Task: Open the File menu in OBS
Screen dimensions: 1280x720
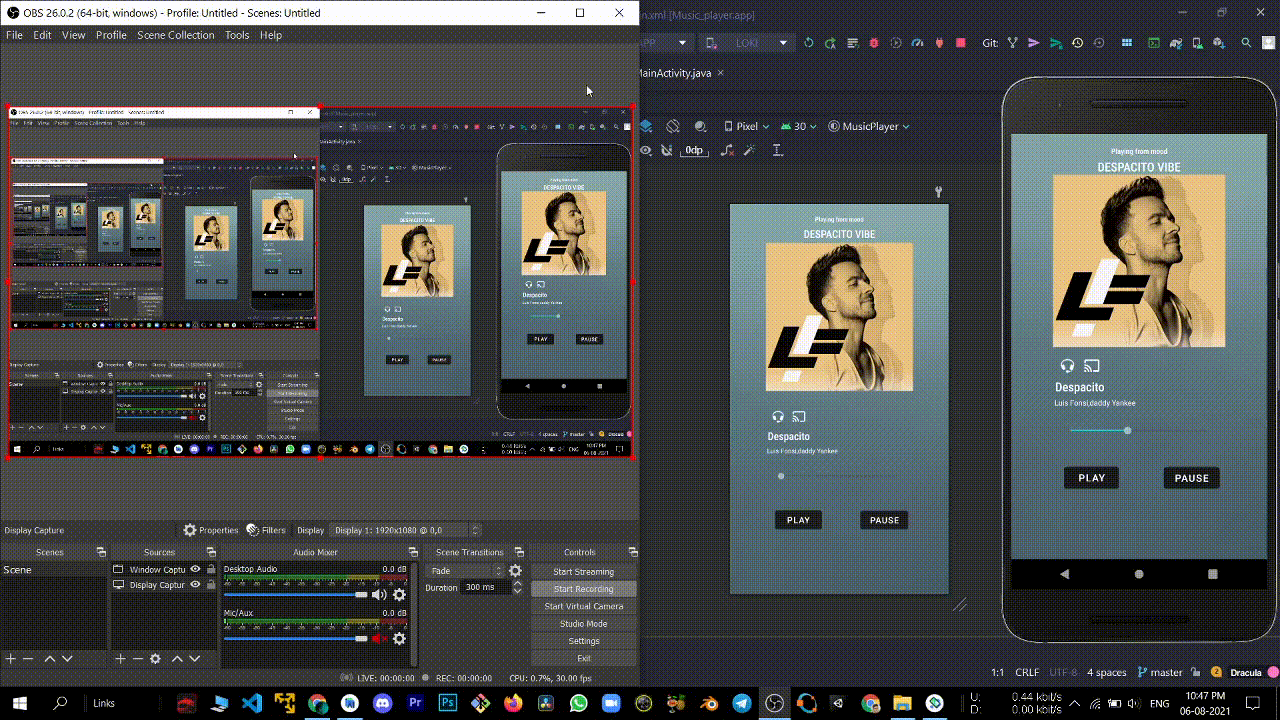Action: 14,35
